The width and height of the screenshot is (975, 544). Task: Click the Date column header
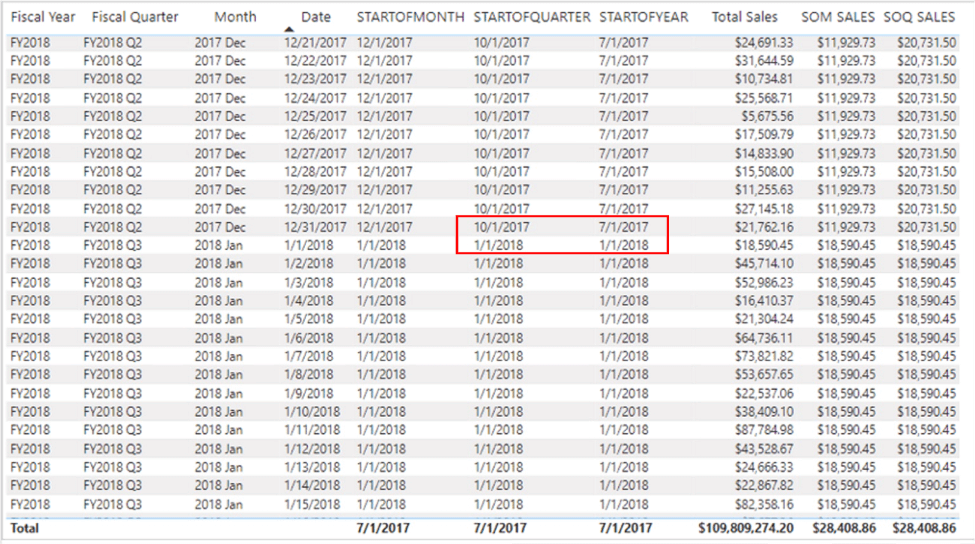pos(316,17)
